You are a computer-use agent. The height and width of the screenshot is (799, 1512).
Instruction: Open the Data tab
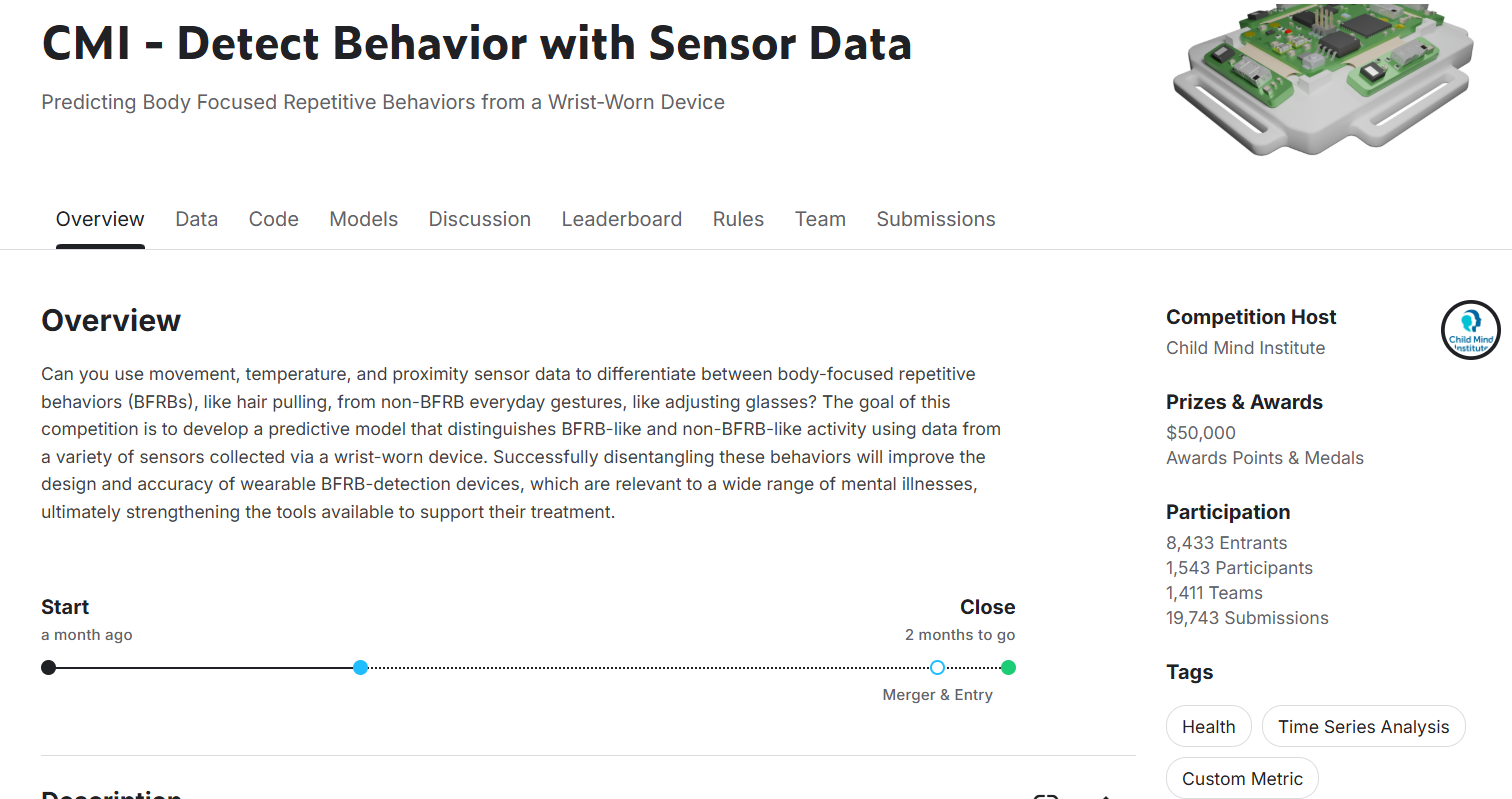pyautogui.click(x=196, y=219)
